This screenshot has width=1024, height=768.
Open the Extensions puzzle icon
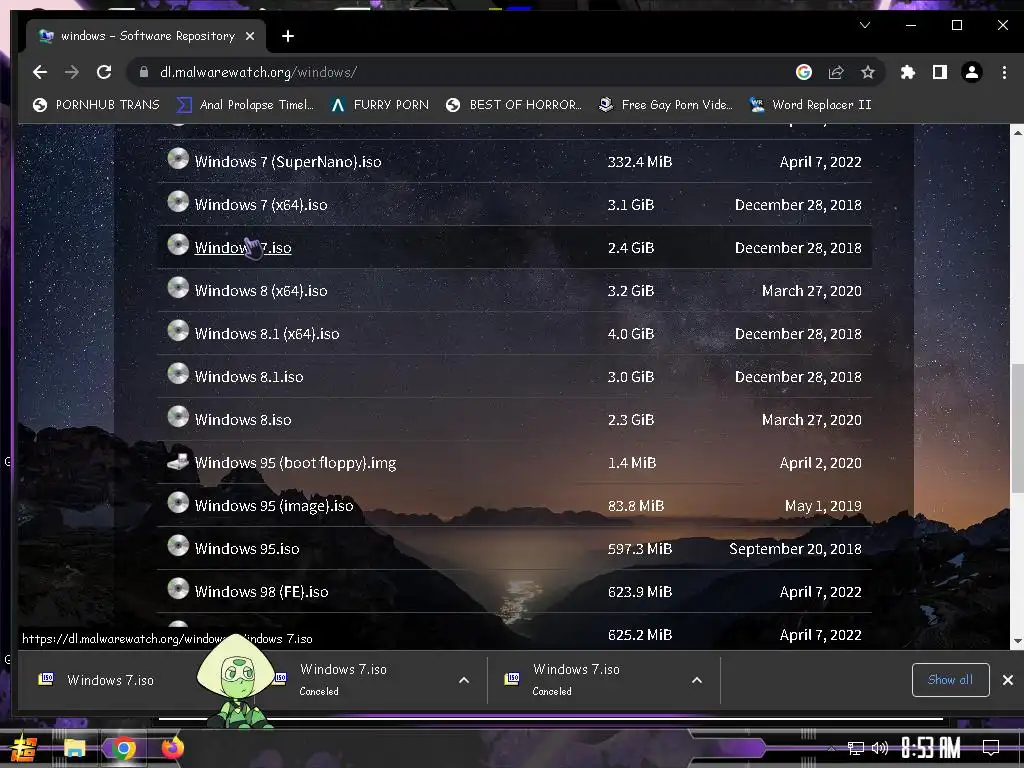click(908, 72)
